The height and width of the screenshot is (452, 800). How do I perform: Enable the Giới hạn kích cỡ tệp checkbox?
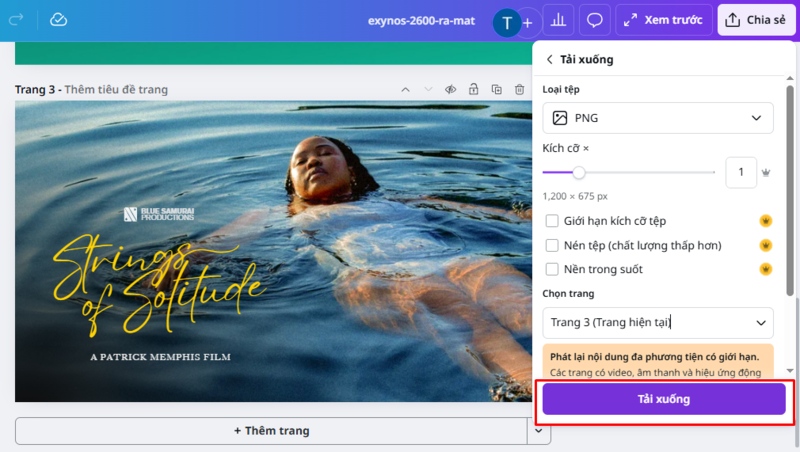[x=552, y=221]
